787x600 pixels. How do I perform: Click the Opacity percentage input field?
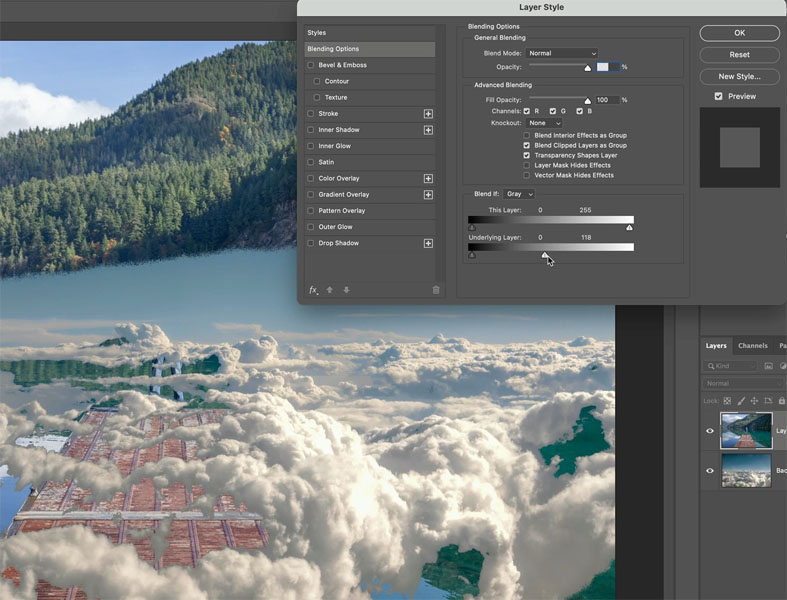pos(608,67)
